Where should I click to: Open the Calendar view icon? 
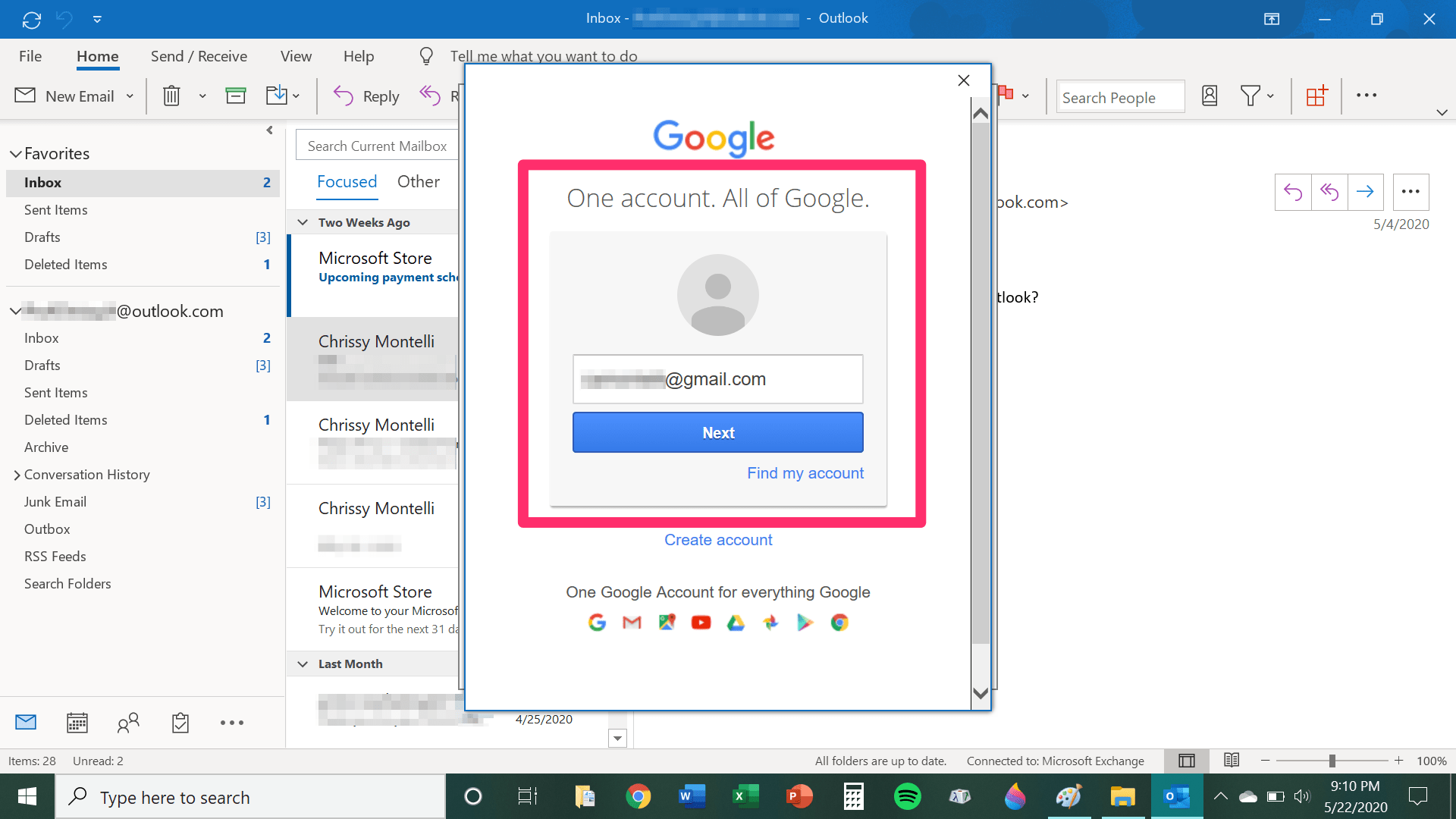[77, 723]
